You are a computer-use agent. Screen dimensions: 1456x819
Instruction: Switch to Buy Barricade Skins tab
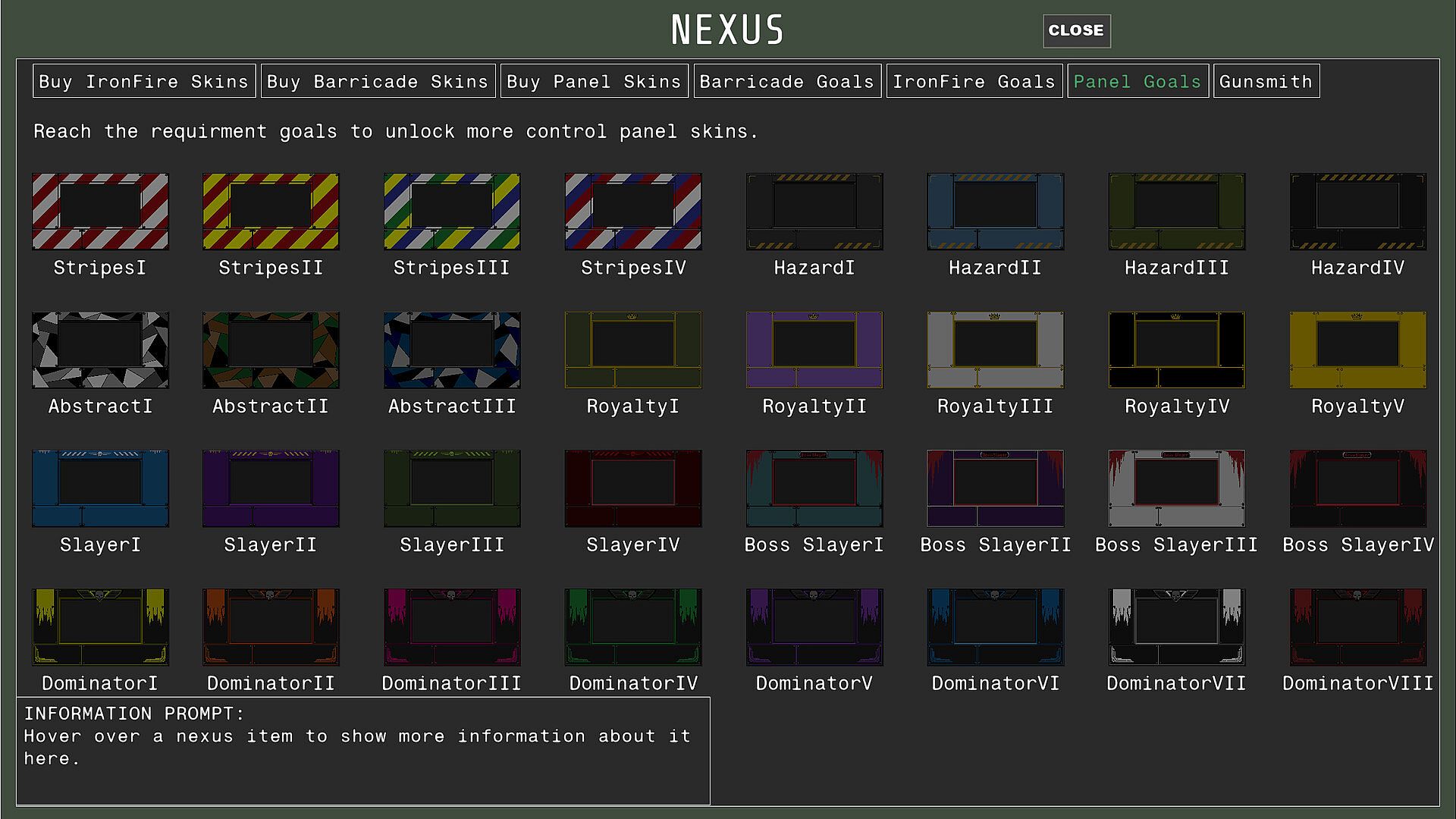click(x=378, y=81)
